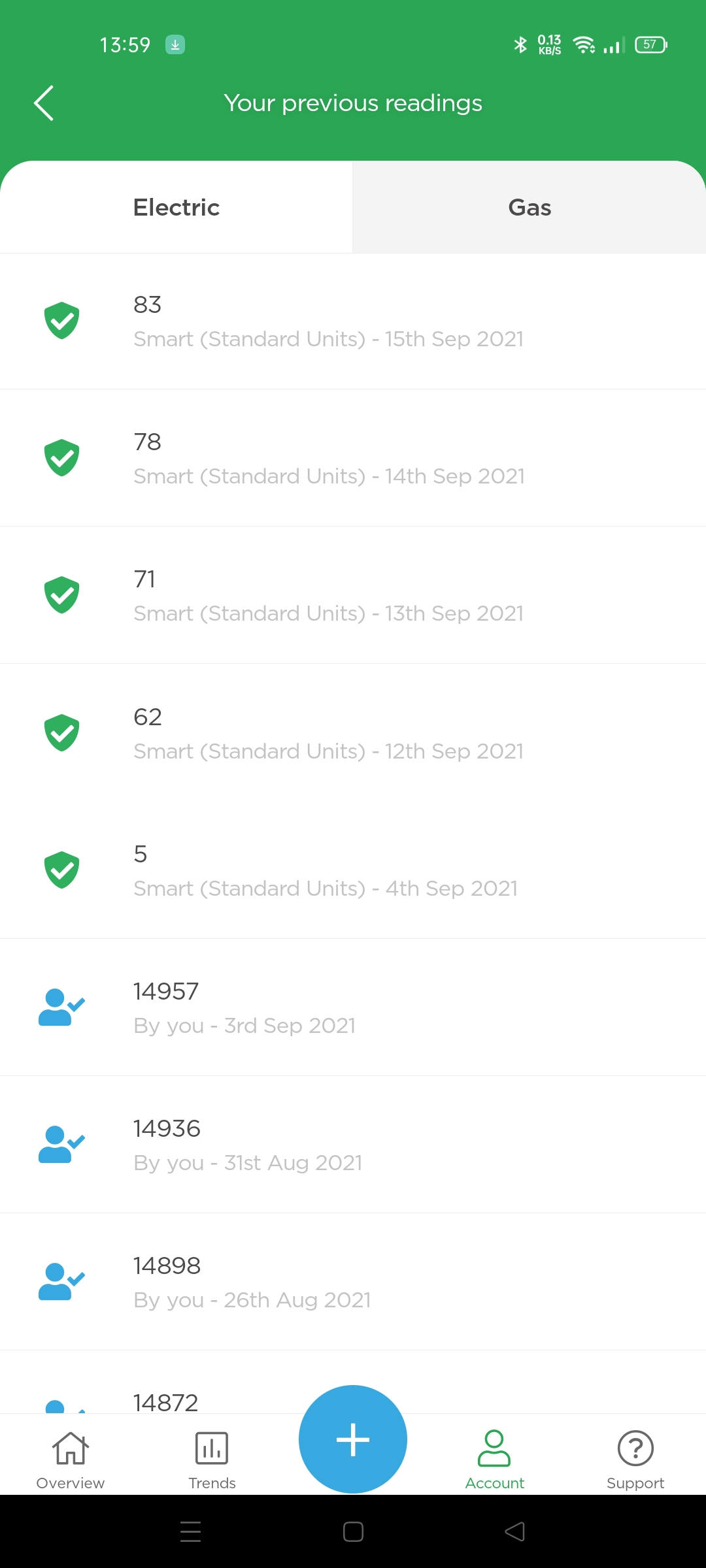
Task: Switch to the Gas tab
Action: [x=529, y=207]
